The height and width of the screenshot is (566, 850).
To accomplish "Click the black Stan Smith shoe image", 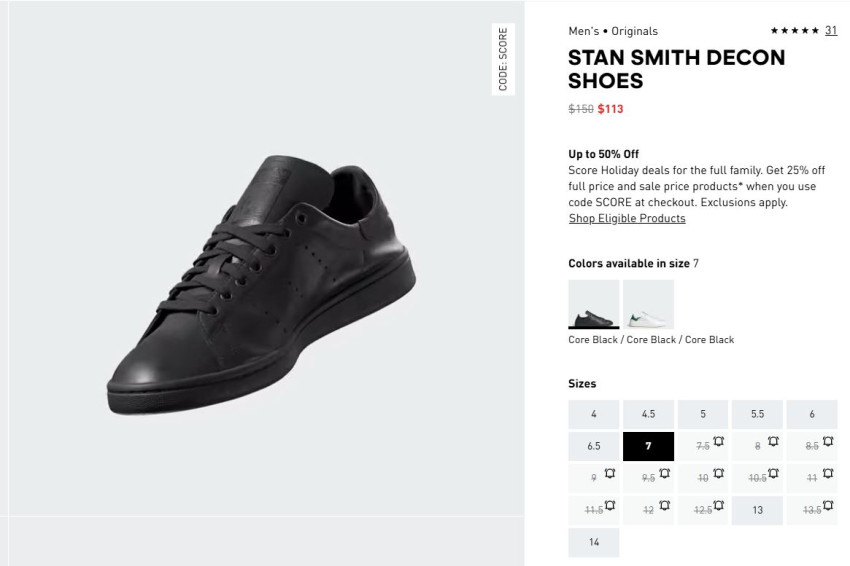I will click(x=262, y=285).
